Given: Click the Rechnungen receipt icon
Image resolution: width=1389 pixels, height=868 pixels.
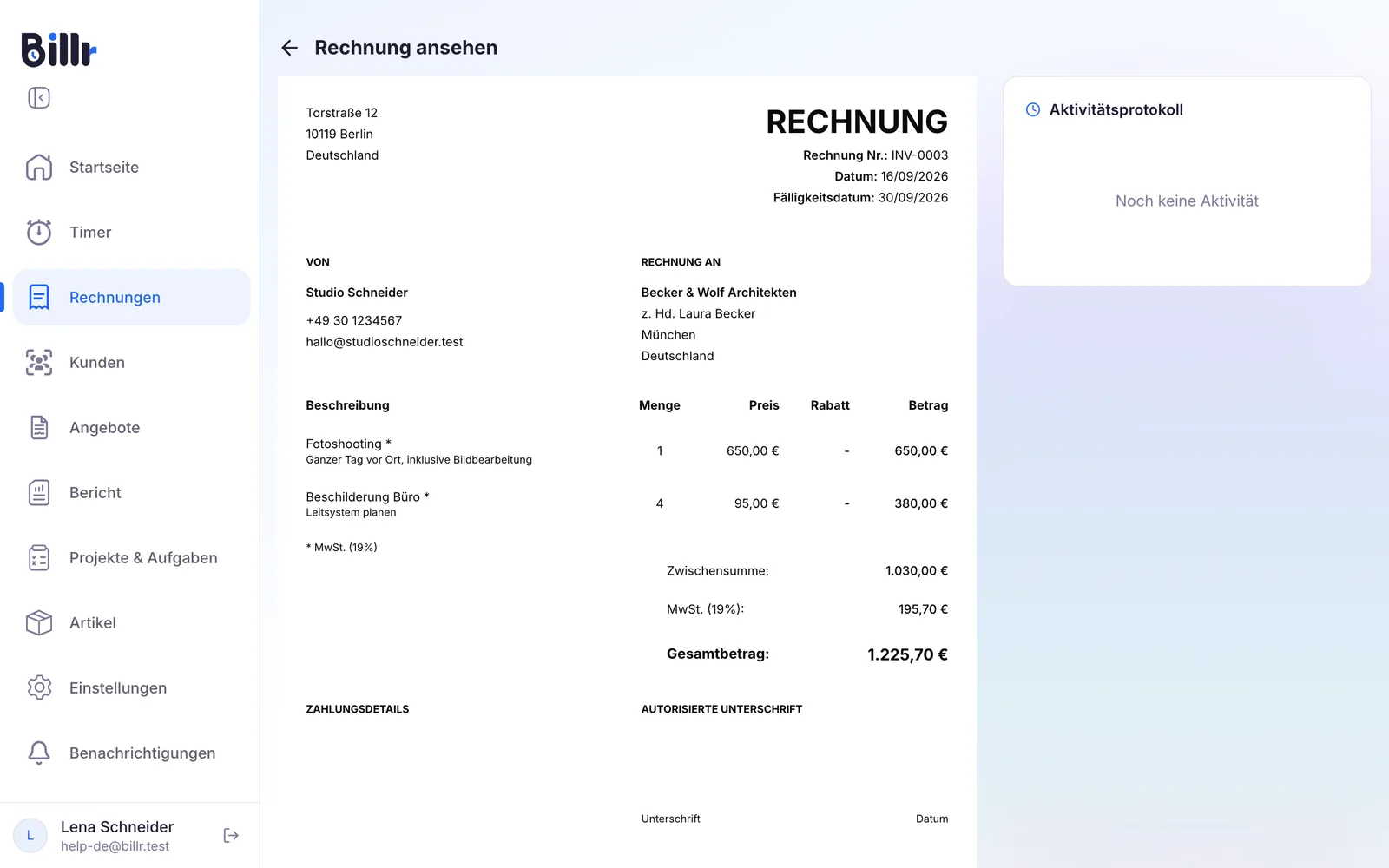Looking at the screenshot, I should coord(39,298).
